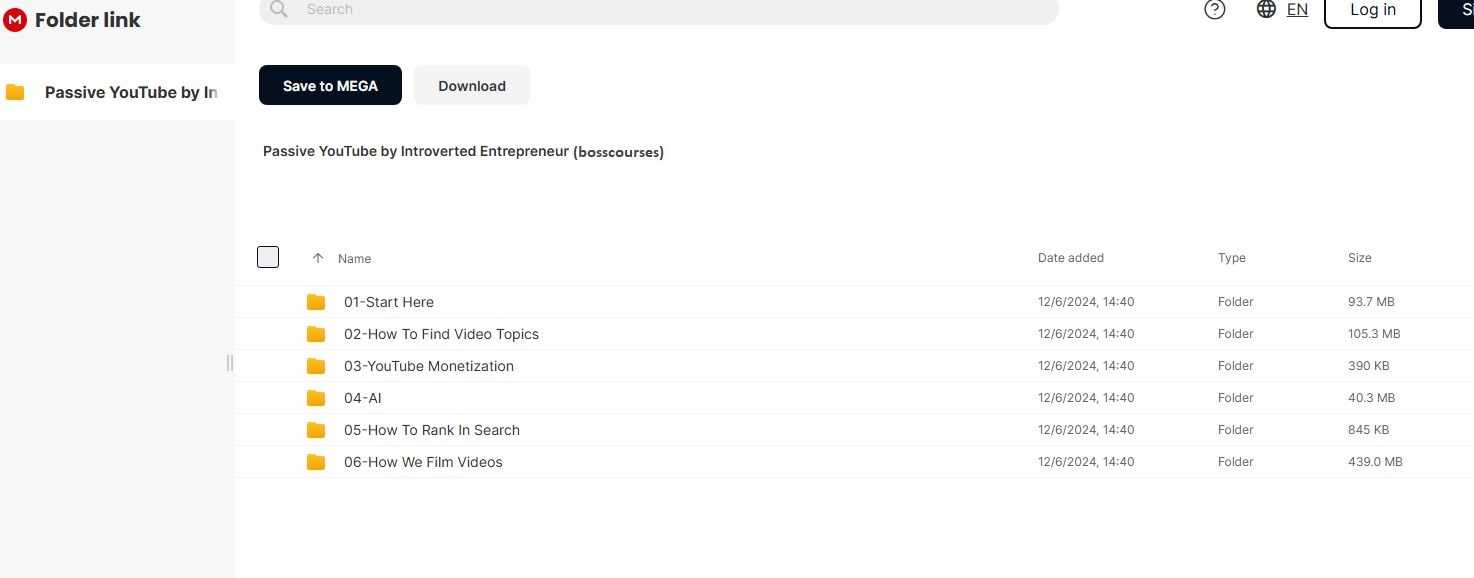Click the Download button
The width and height of the screenshot is (1474, 578).
coord(472,86)
